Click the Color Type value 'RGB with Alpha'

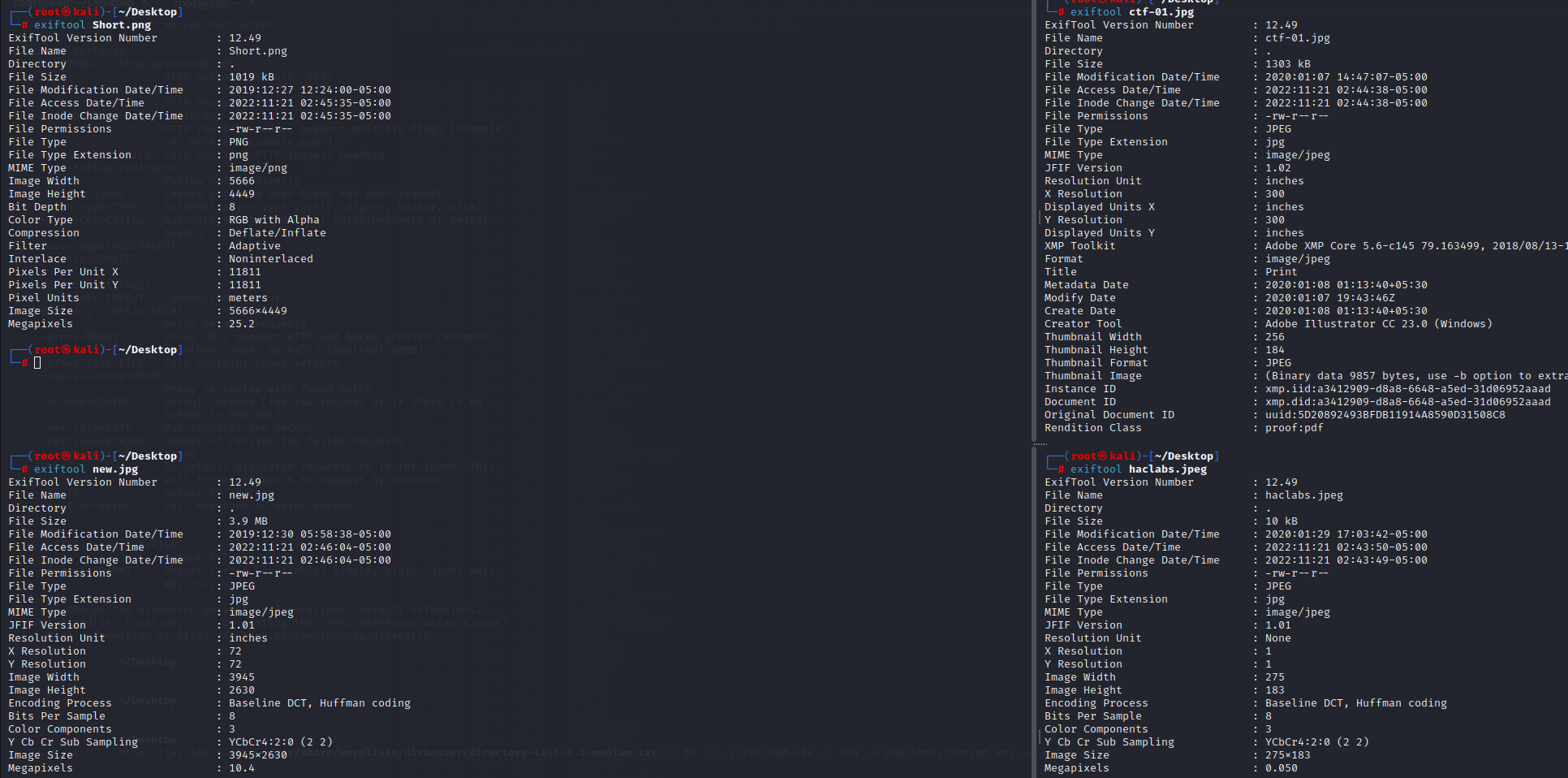pos(274,220)
